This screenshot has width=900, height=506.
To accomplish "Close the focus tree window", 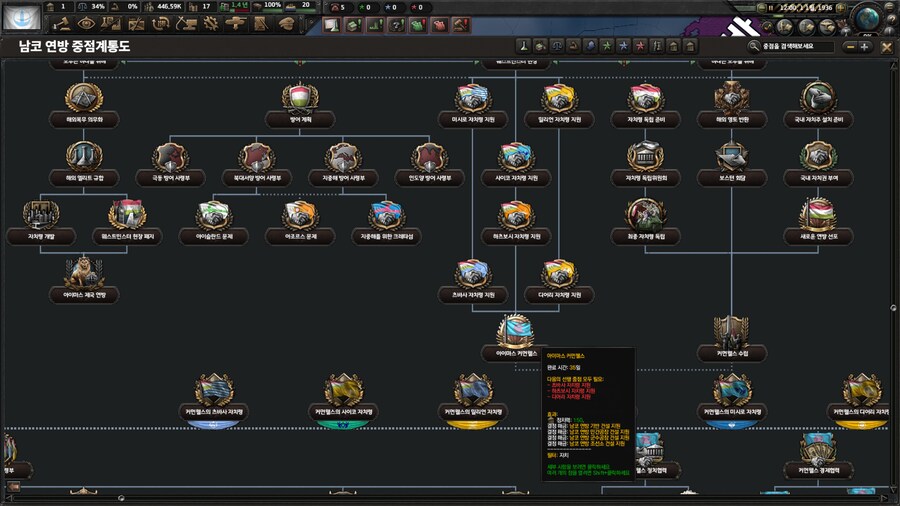I will pos(886,46).
